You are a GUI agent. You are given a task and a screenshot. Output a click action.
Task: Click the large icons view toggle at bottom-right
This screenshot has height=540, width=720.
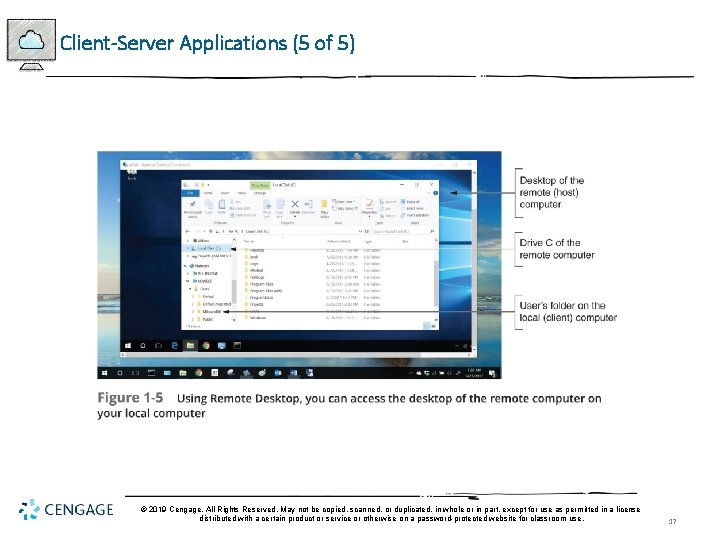(x=433, y=326)
